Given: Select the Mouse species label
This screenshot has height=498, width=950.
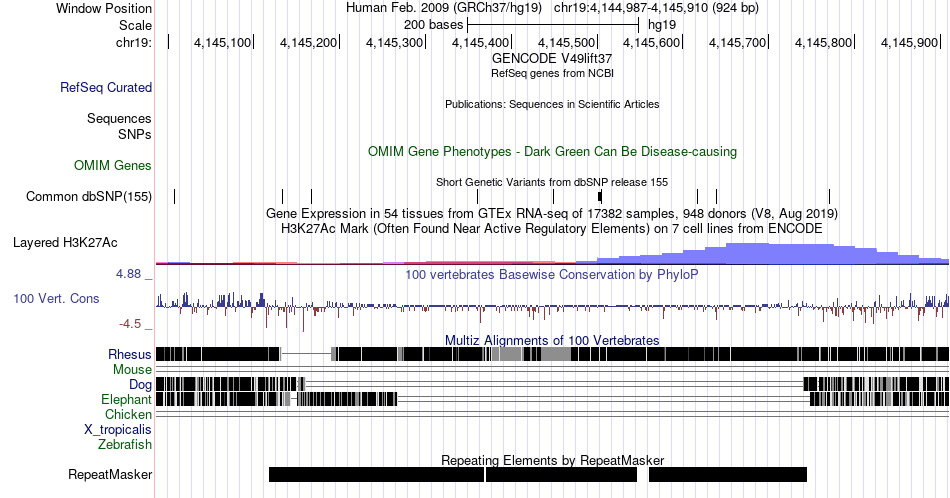Looking at the screenshot, I should tap(132, 370).
